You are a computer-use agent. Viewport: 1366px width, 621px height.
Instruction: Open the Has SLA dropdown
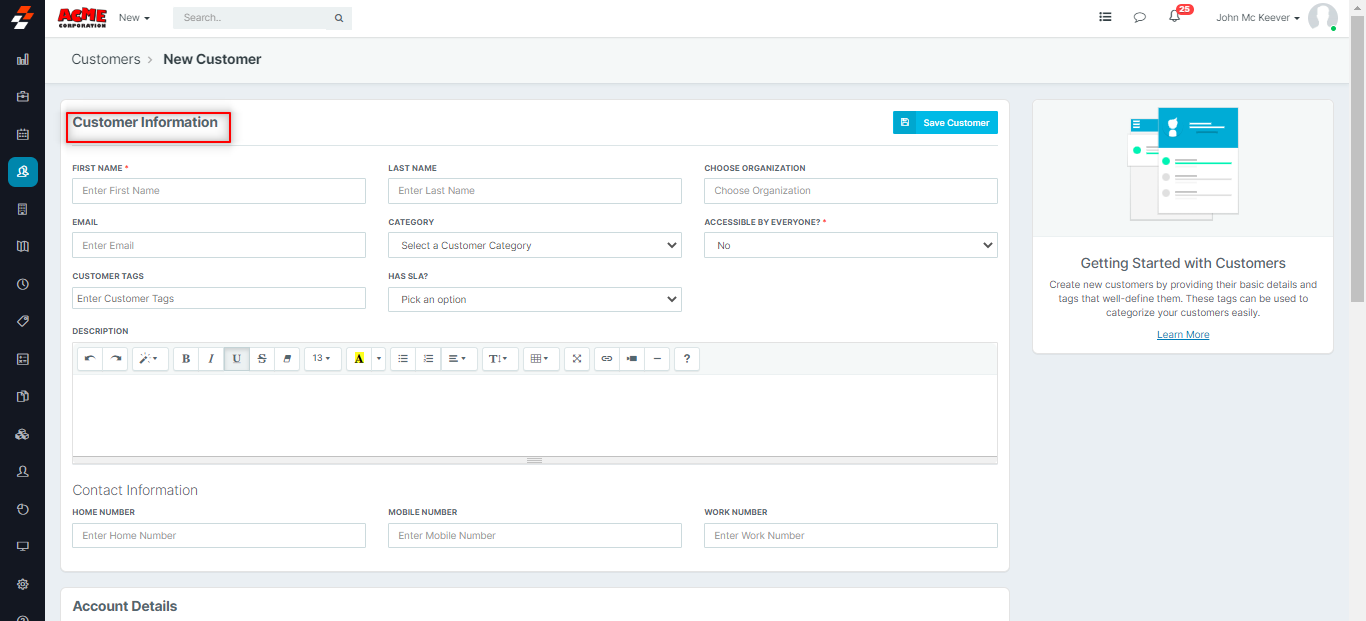pyautogui.click(x=534, y=299)
